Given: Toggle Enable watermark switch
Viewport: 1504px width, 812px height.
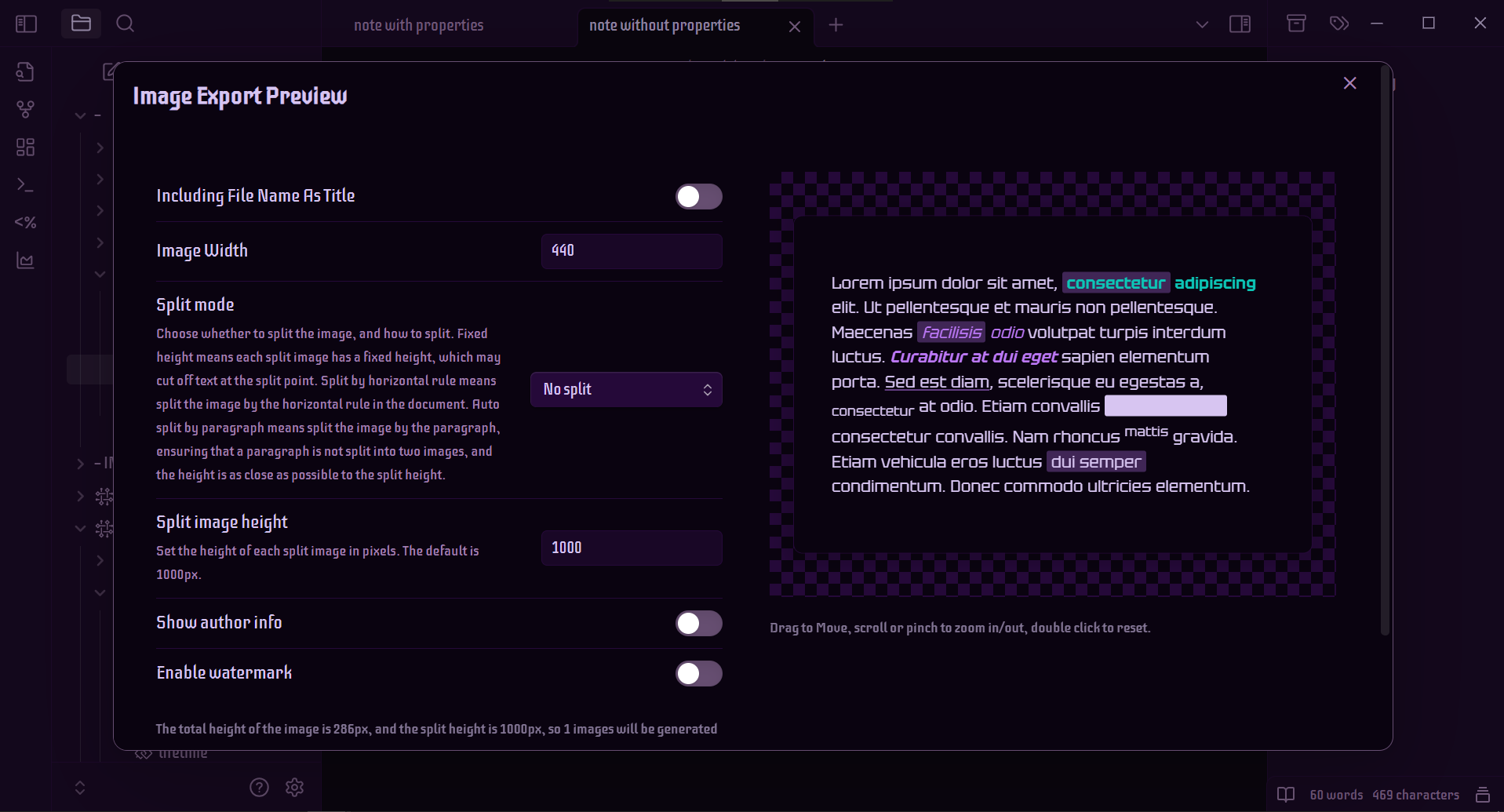Looking at the screenshot, I should pos(698,673).
